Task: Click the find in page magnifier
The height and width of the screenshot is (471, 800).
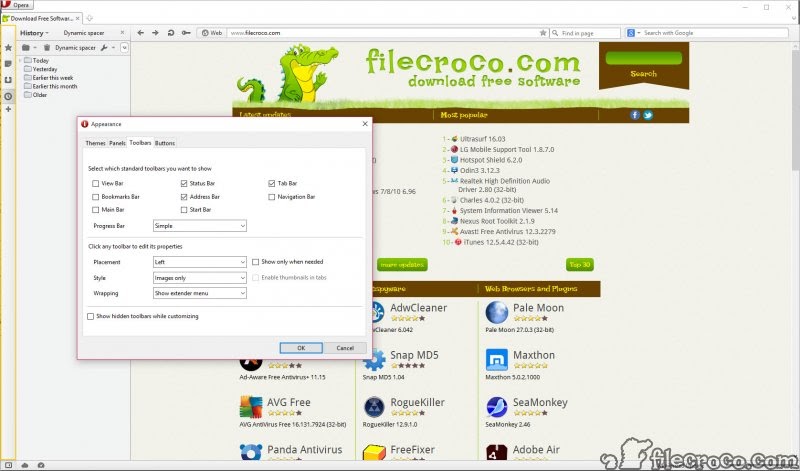Action: point(555,33)
